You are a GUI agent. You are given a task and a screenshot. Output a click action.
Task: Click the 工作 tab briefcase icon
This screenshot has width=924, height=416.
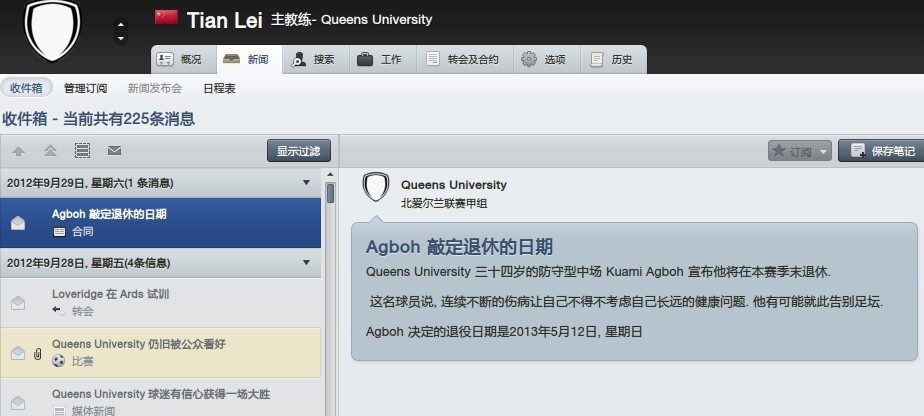(x=365, y=59)
